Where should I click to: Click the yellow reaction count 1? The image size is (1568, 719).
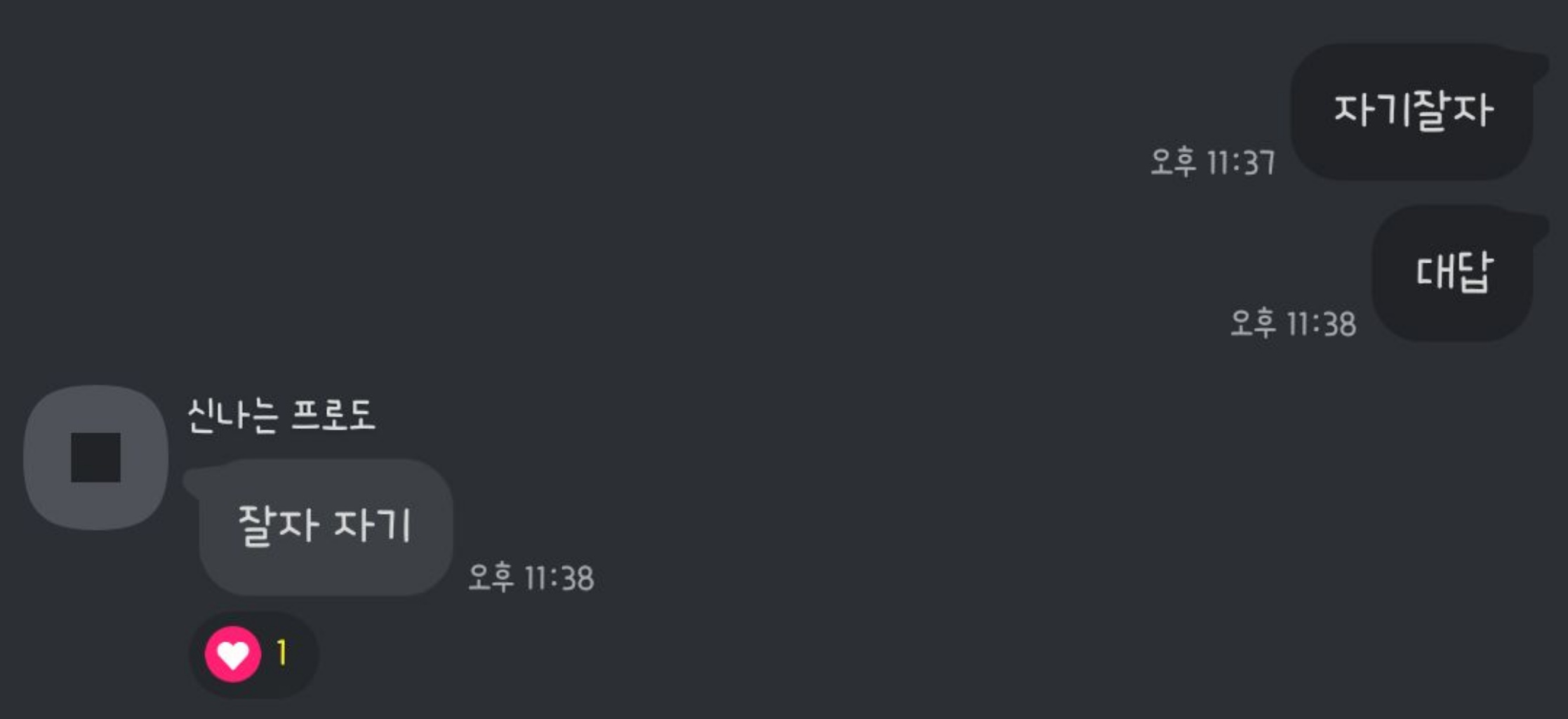point(282,653)
